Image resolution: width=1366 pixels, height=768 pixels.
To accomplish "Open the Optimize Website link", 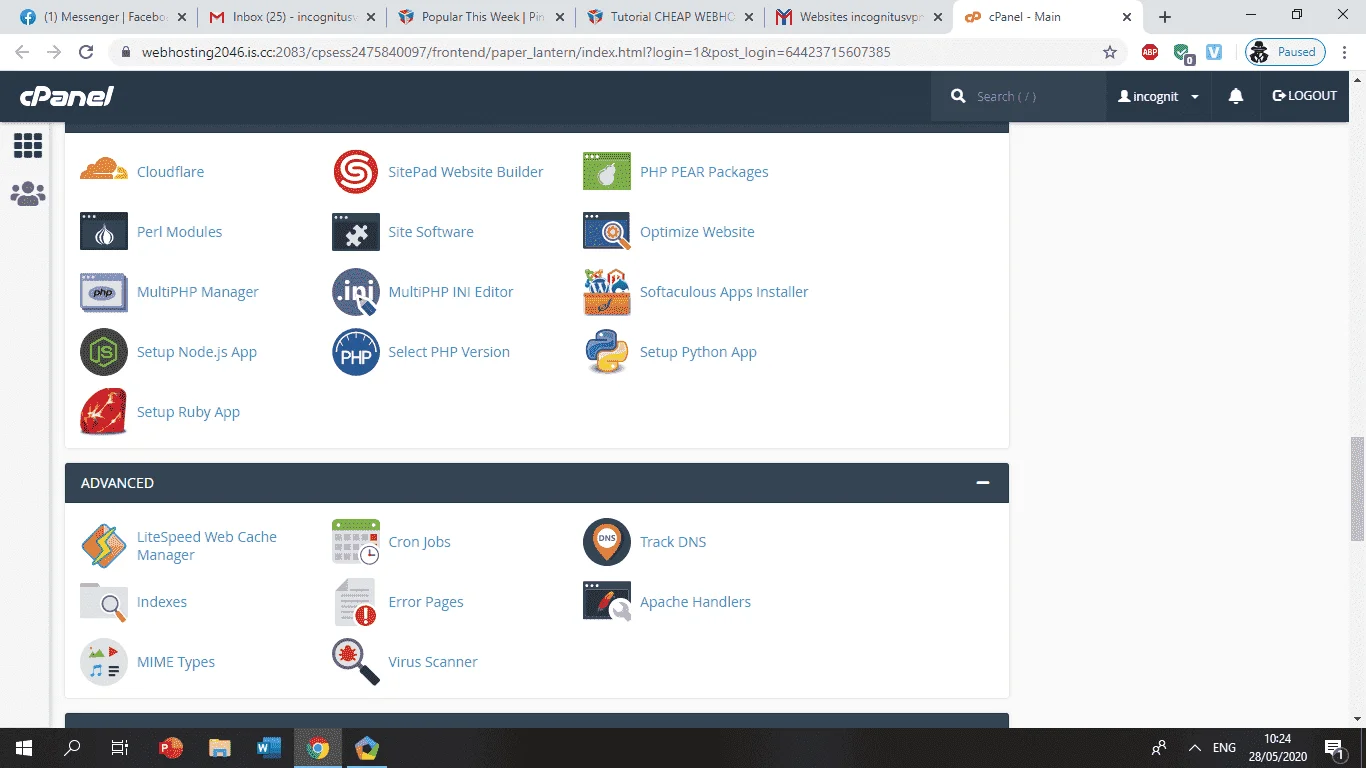I will [x=697, y=232].
